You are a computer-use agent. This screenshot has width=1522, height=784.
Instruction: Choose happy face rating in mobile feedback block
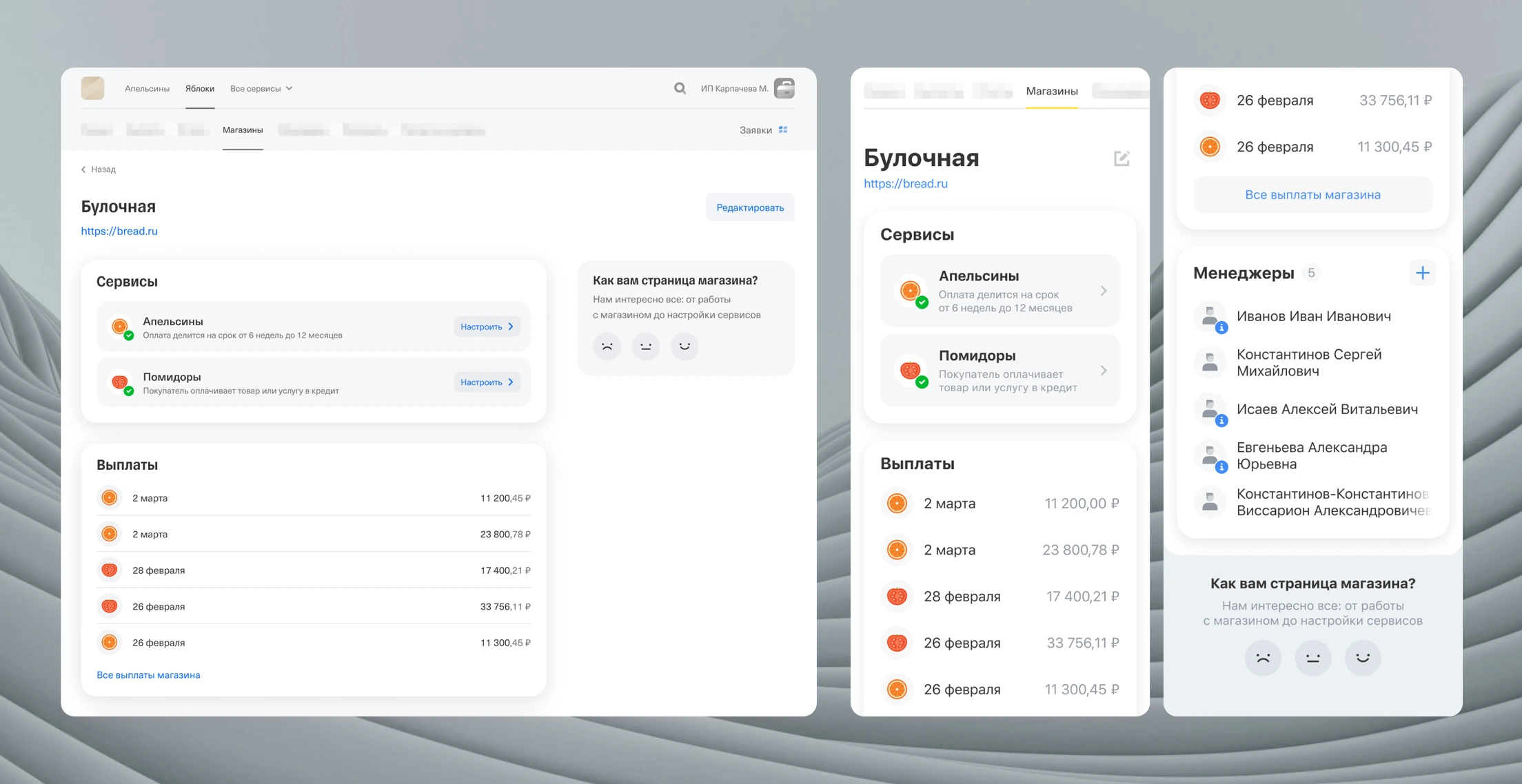[x=1363, y=657]
